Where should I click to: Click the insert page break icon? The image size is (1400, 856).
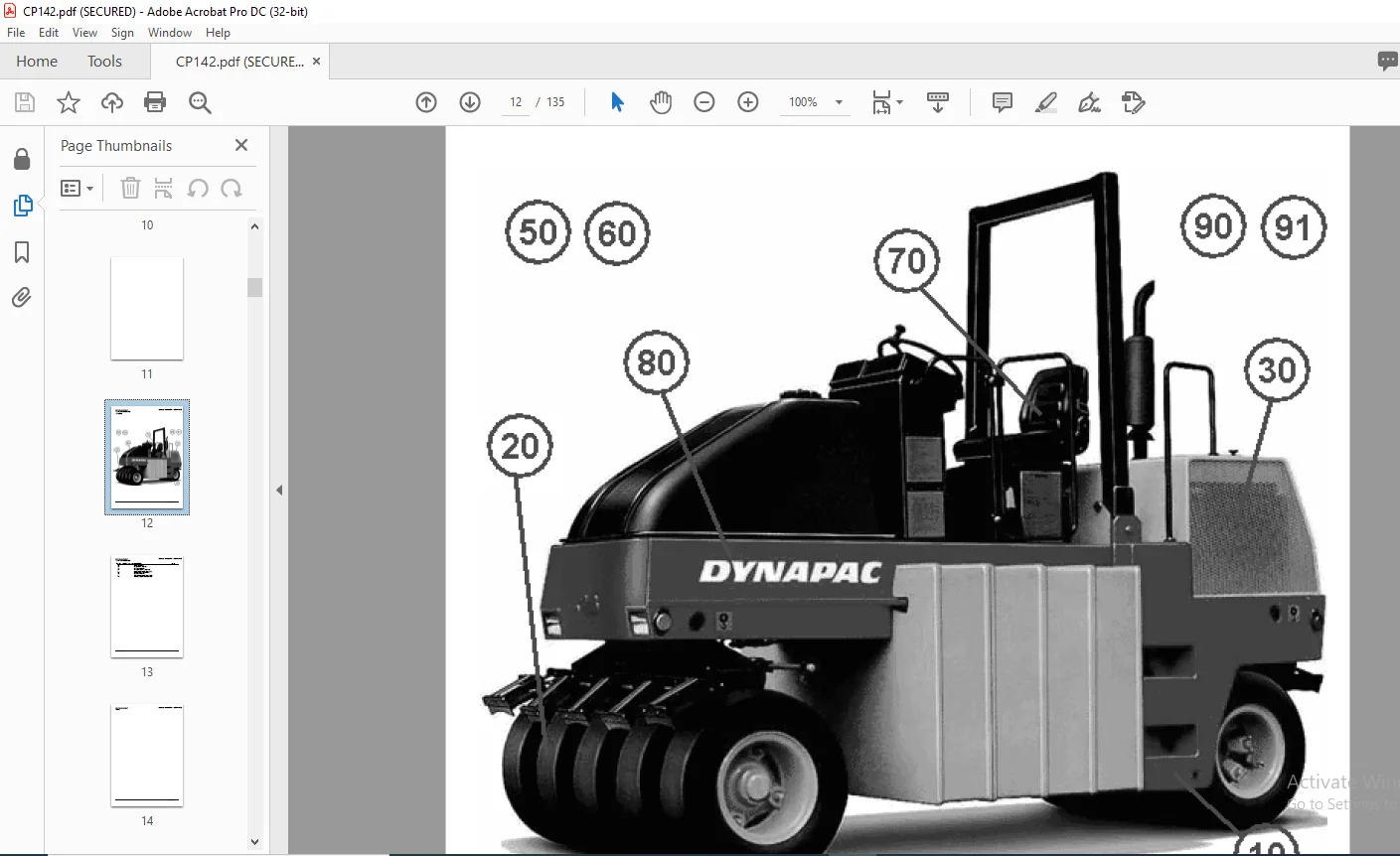pyautogui.click(x=164, y=188)
